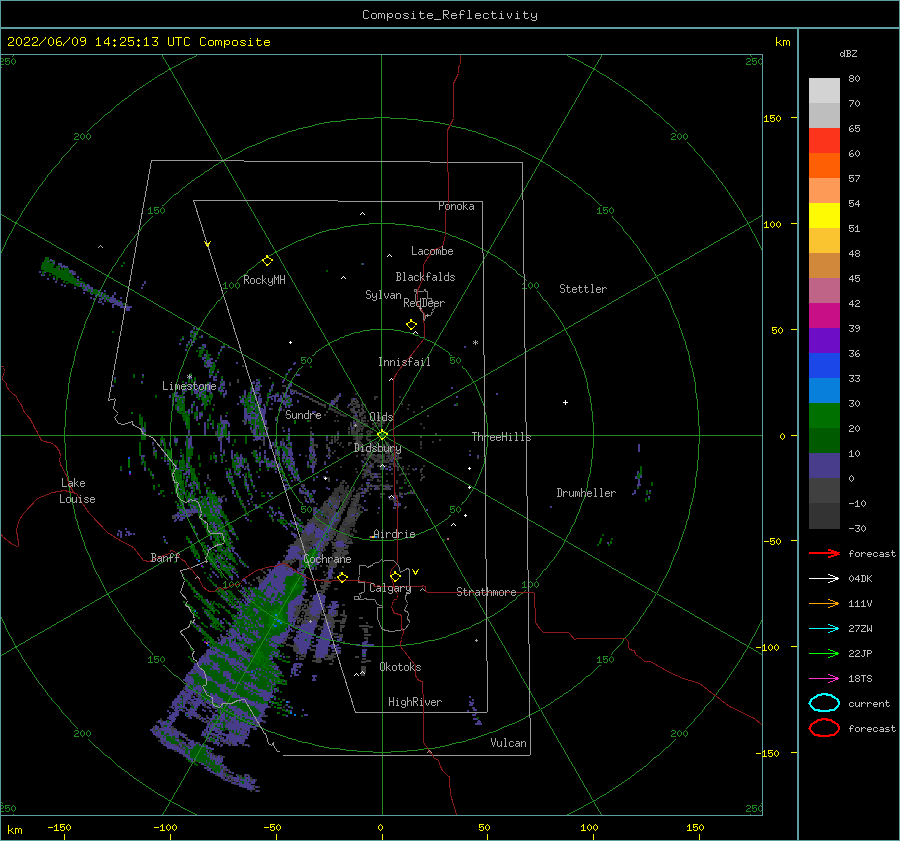Choose the 36 dBZ blue color swatch
Image resolution: width=900 pixels, height=841 pixels.
[824, 365]
